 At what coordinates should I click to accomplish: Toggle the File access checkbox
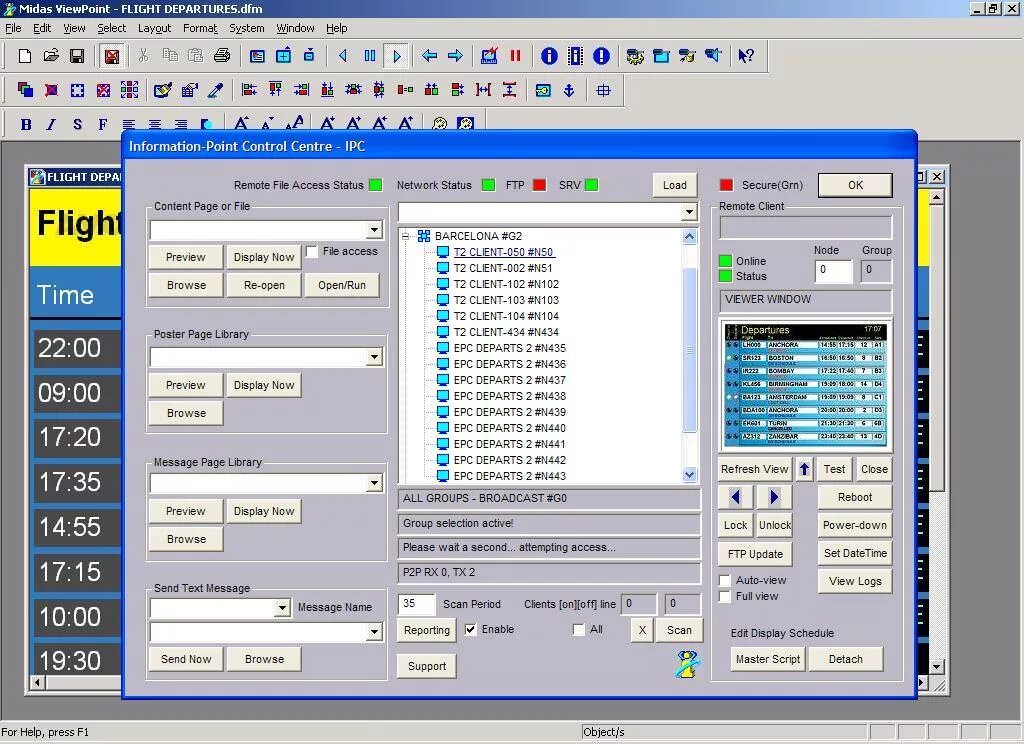(x=312, y=251)
